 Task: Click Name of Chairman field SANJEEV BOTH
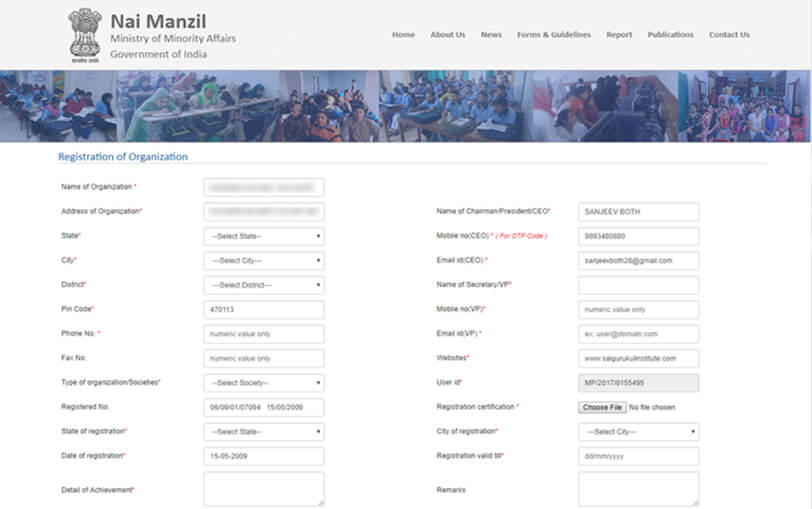point(639,212)
